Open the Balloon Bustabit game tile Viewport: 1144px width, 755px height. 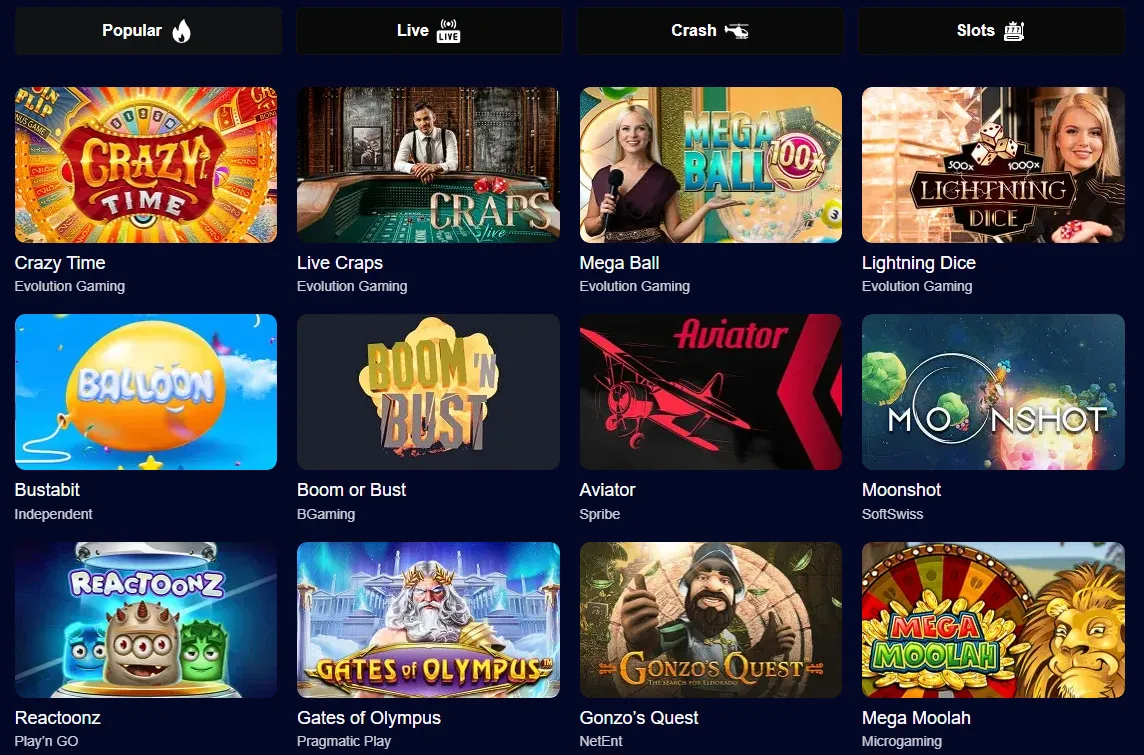pos(146,392)
